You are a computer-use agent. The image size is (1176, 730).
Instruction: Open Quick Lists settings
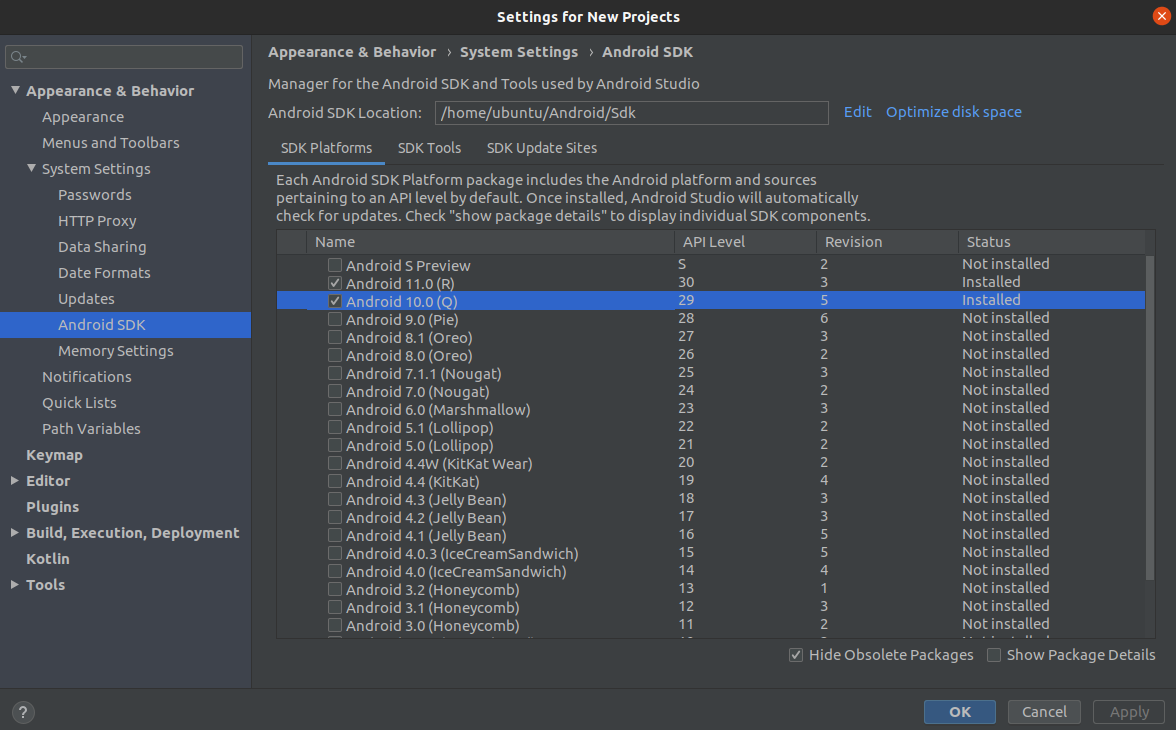[79, 403]
